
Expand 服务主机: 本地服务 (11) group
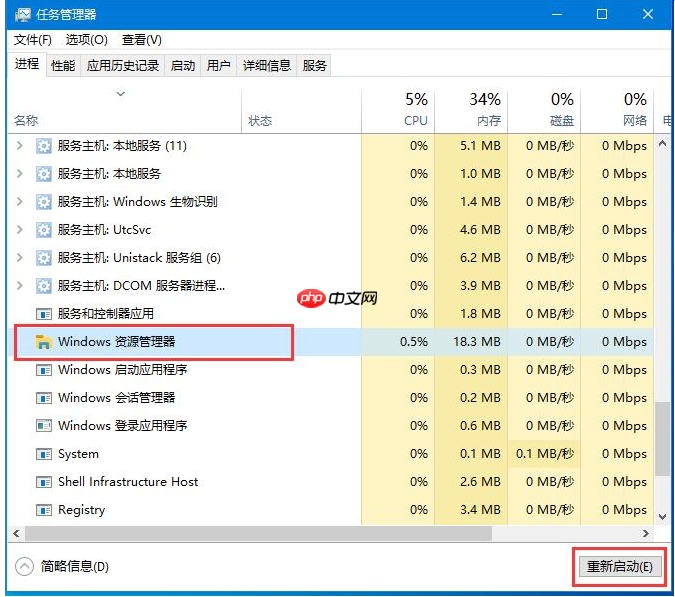pos(19,145)
